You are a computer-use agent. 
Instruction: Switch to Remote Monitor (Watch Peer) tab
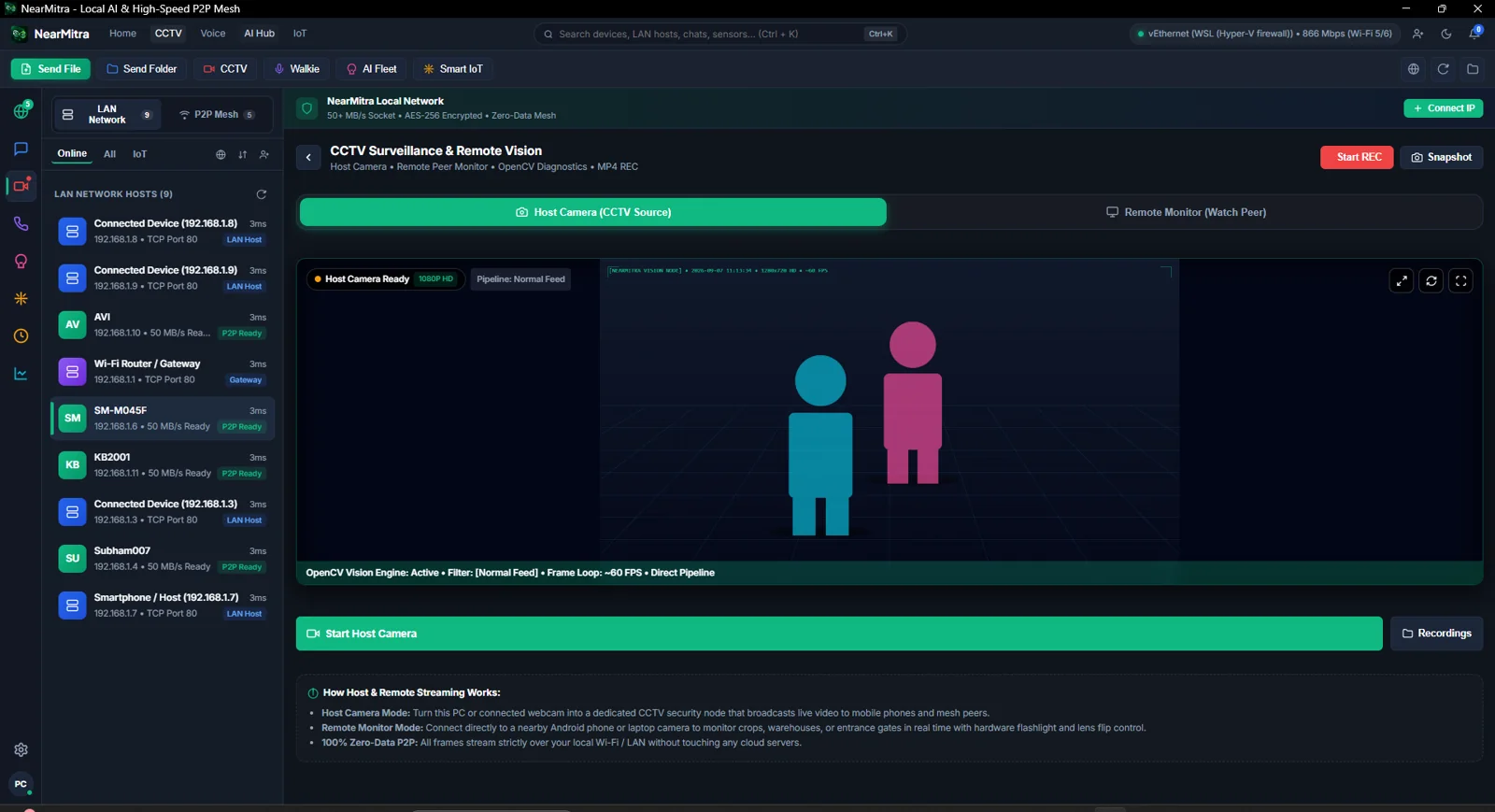[1185, 212]
